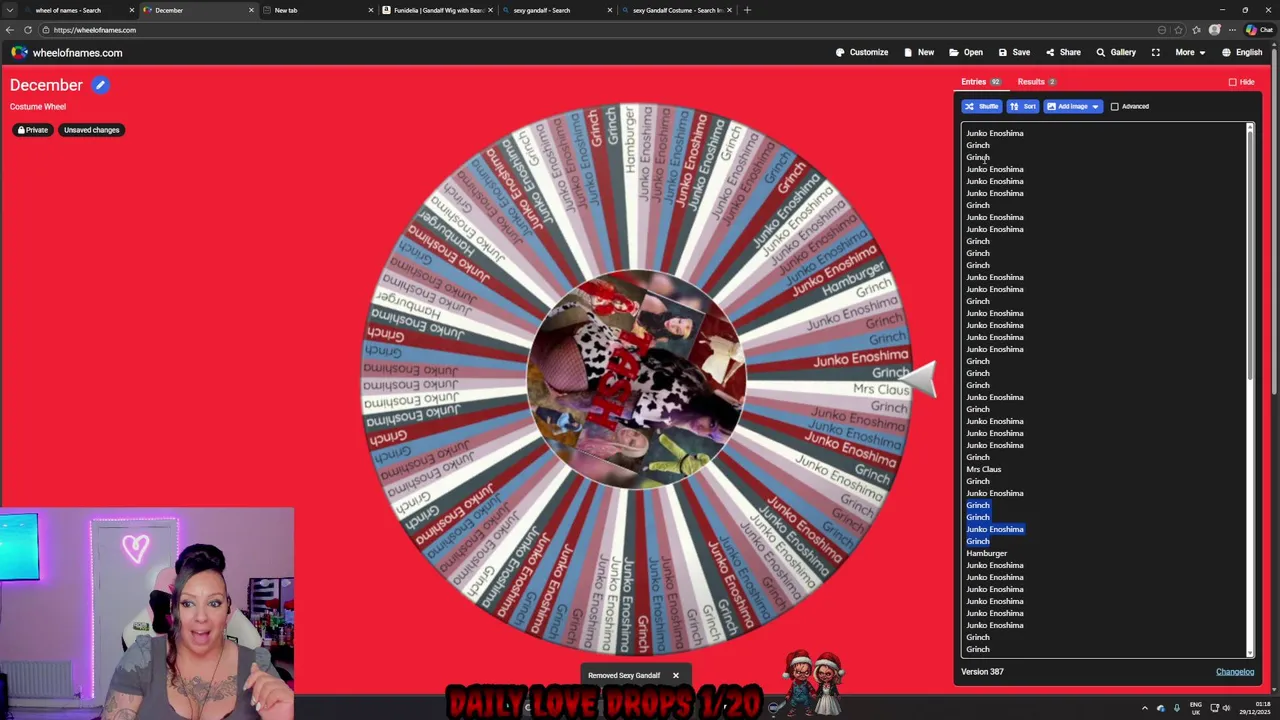Select the Mrs Claus entry in the list
Image resolution: width=1280 pixels, height=720 pixels.
(x=983, y=469)
